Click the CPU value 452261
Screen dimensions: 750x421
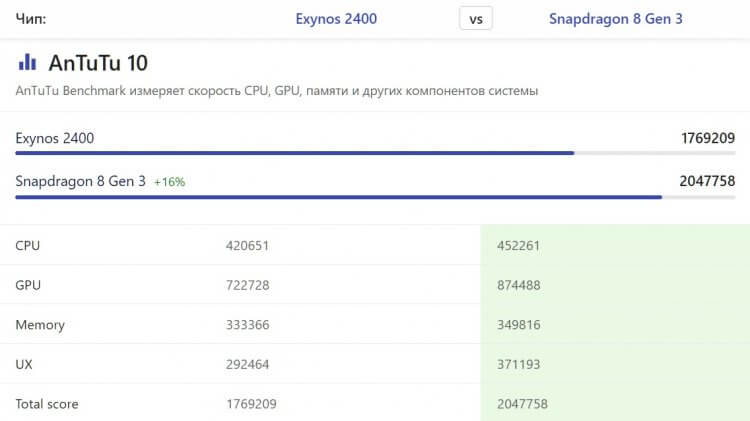[518, 245]
